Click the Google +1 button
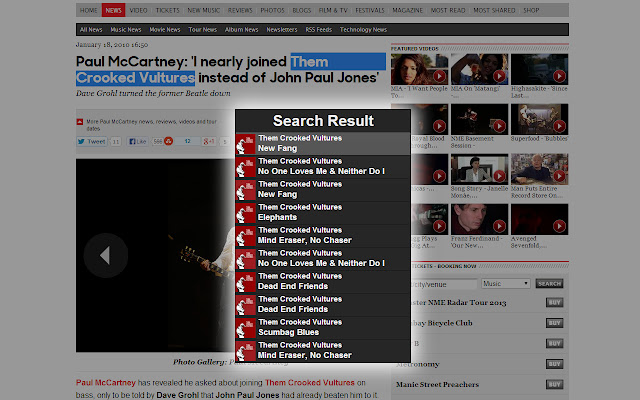640x400 pixels. [x=209, y=142]
